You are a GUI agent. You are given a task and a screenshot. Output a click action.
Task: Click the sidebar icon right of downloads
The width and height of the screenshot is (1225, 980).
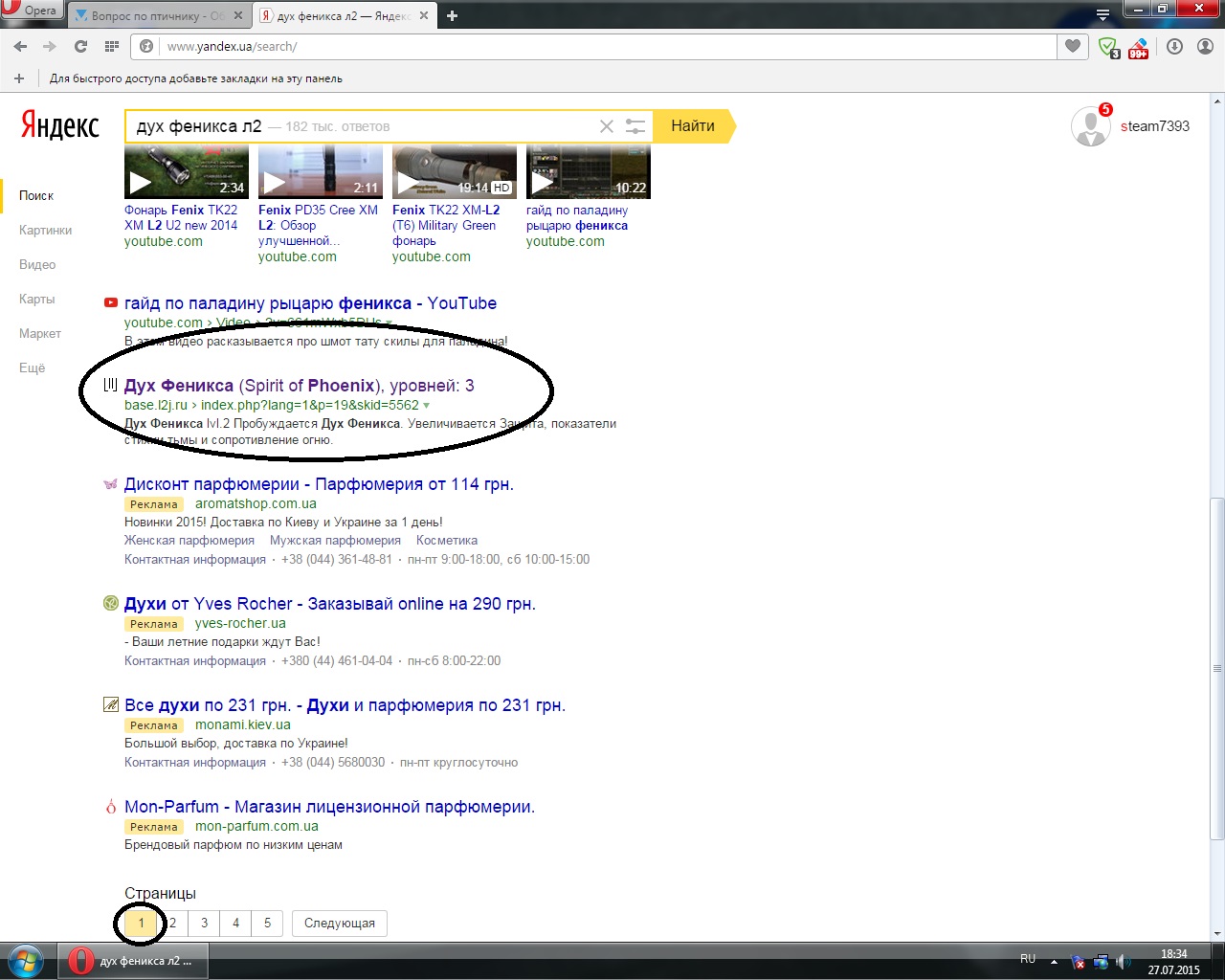click(1205, 46)
